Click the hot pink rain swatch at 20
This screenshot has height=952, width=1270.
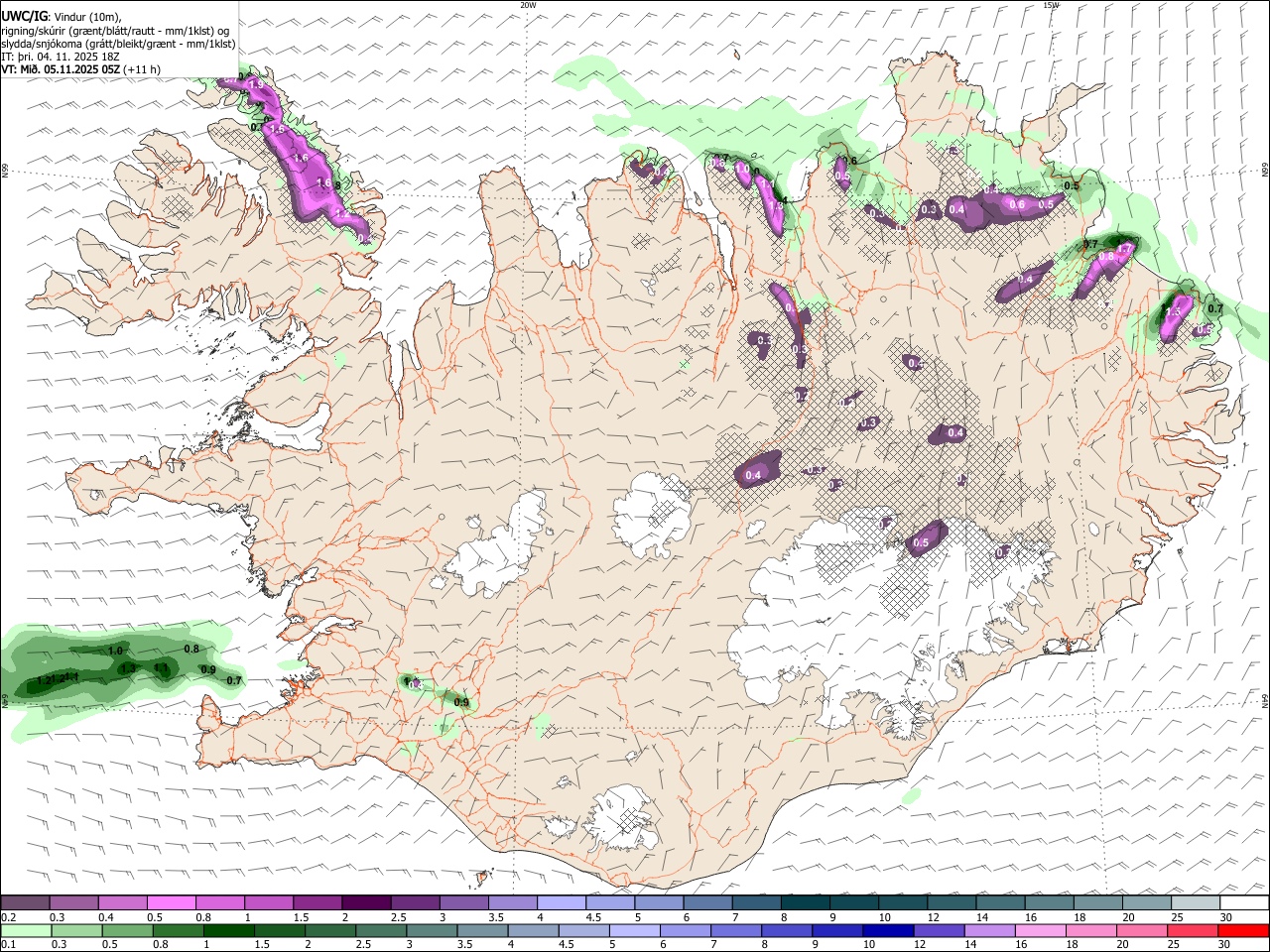[x=1140, y=930]
